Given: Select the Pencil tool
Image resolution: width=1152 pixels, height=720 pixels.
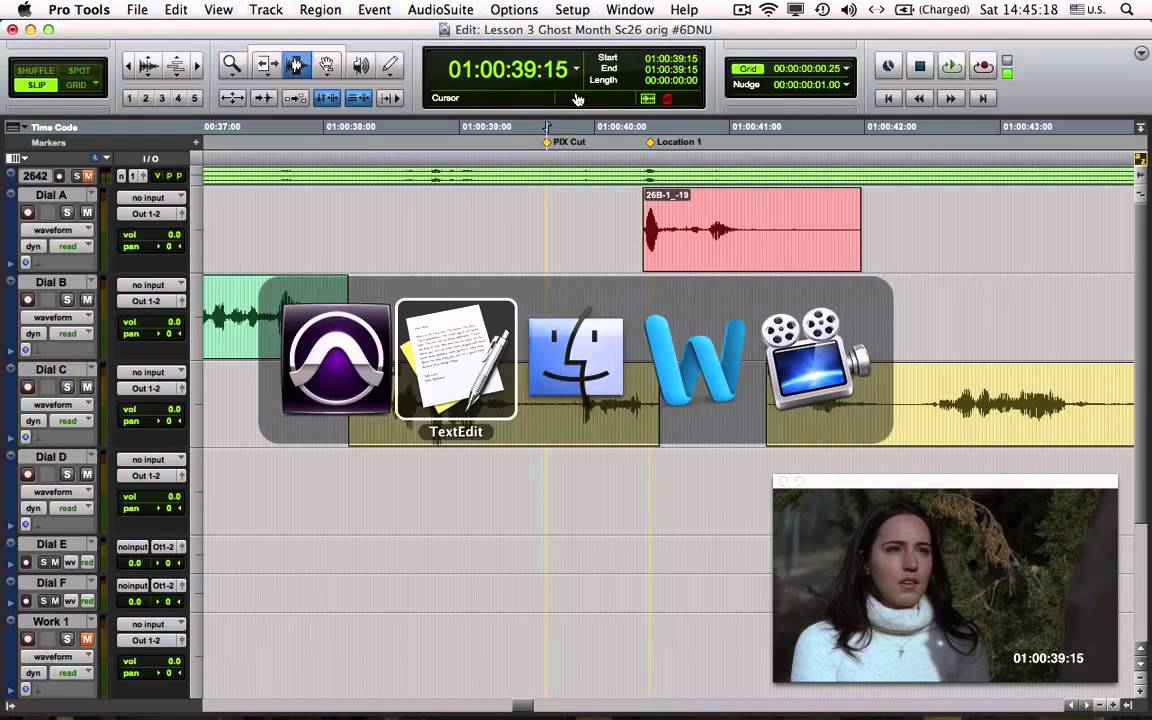Looking at the screenshot, I should pos(391,65).
